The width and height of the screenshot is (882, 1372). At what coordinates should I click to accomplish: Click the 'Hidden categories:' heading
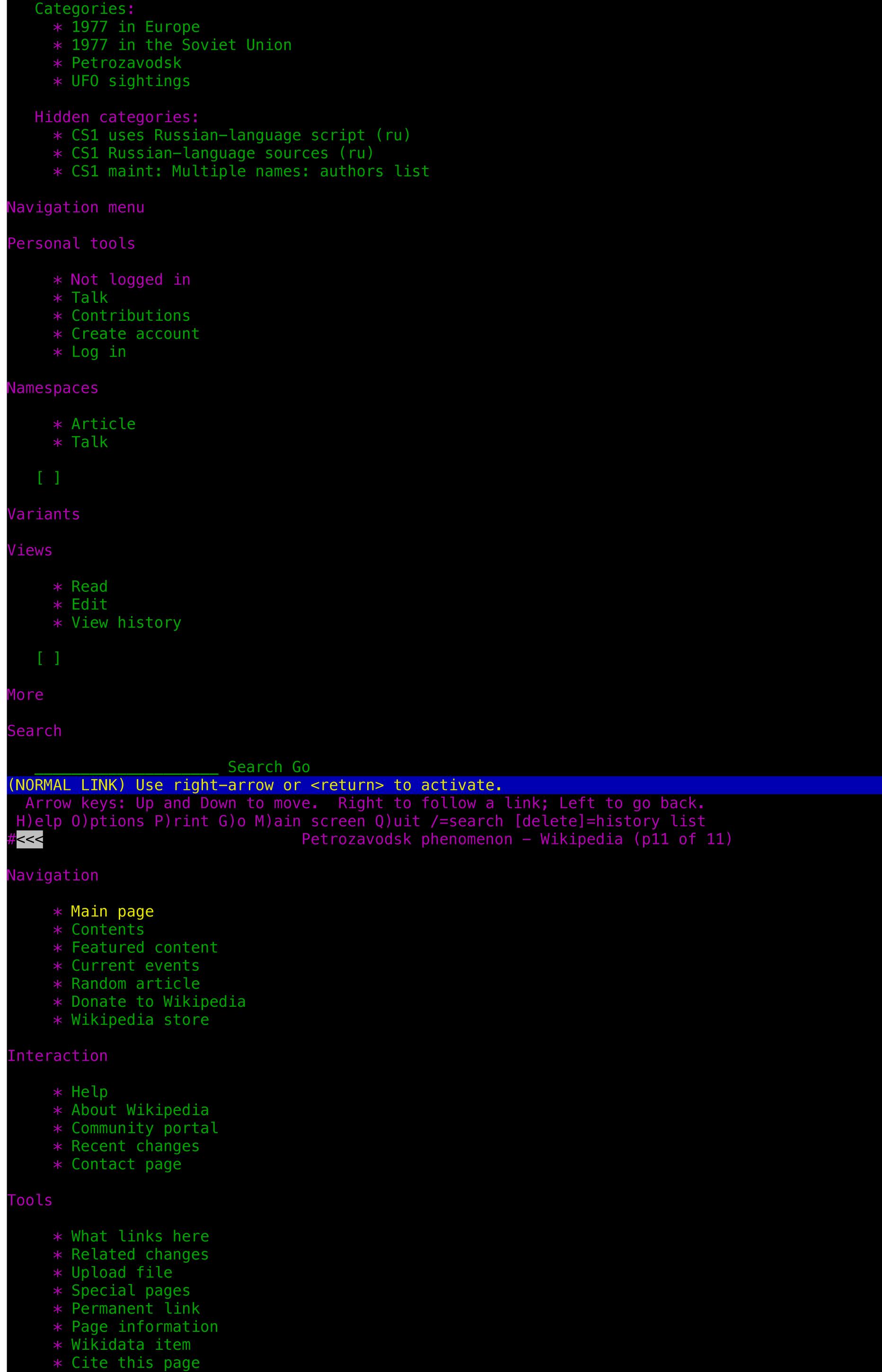tap(117, 117)
